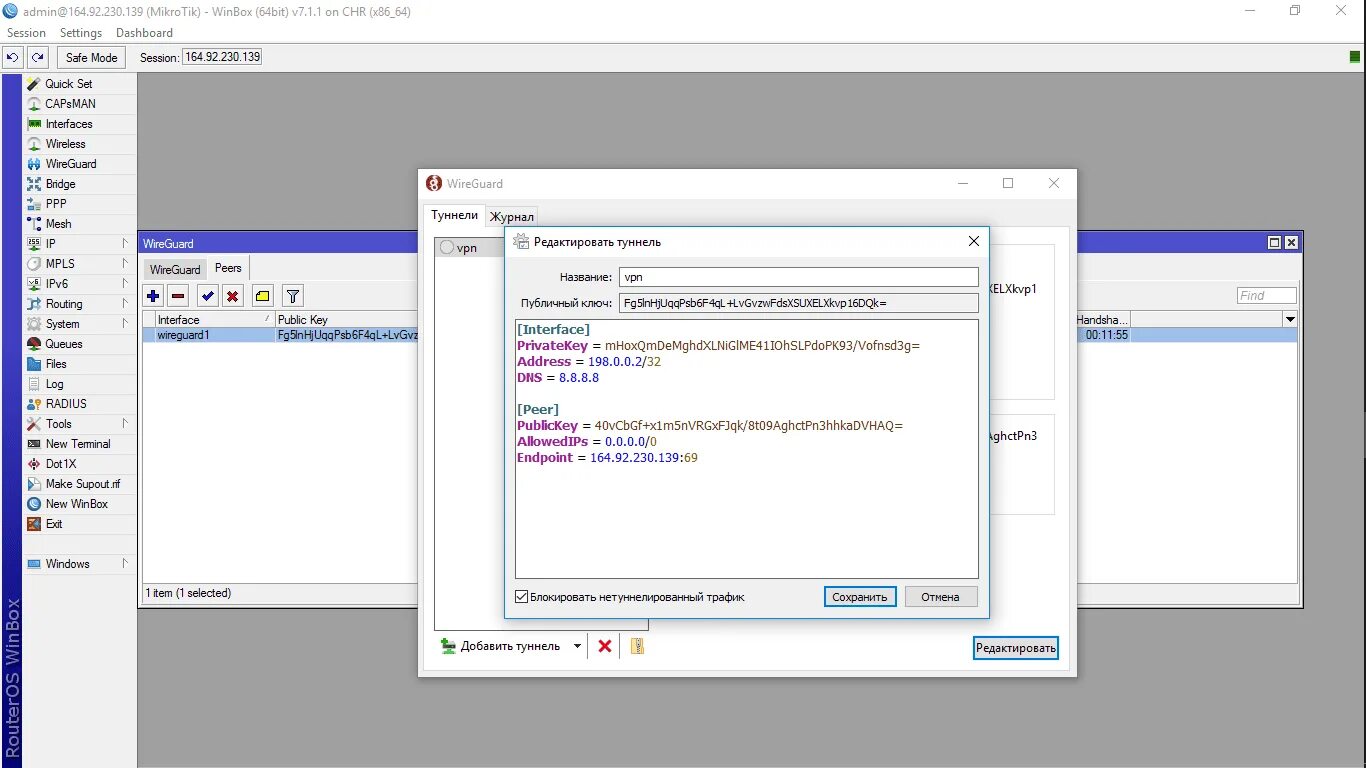Open column selector dropdown in Peers table
Screen dimensions: 1366x768
[x=1290, y=320]
